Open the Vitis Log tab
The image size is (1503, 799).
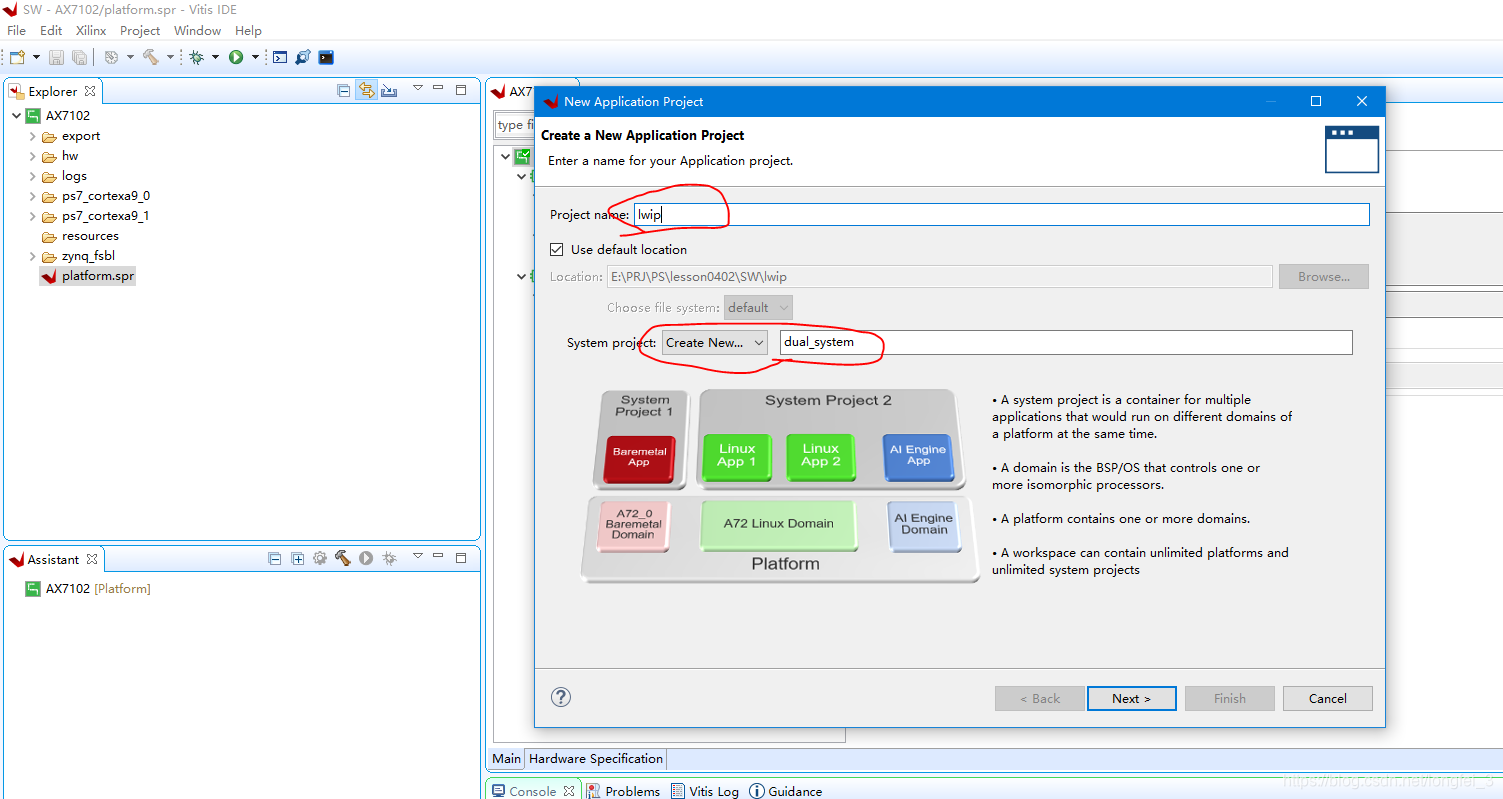coord(705,791)
